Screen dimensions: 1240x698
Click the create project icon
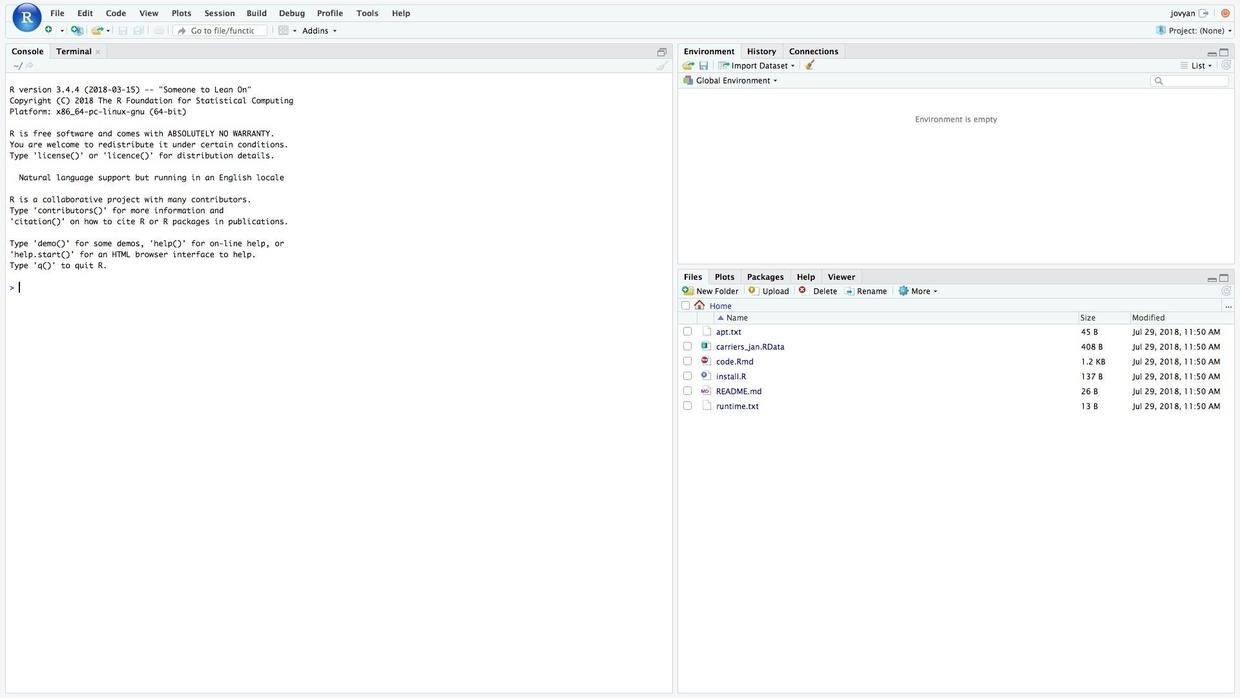click(x=76, y=30)
